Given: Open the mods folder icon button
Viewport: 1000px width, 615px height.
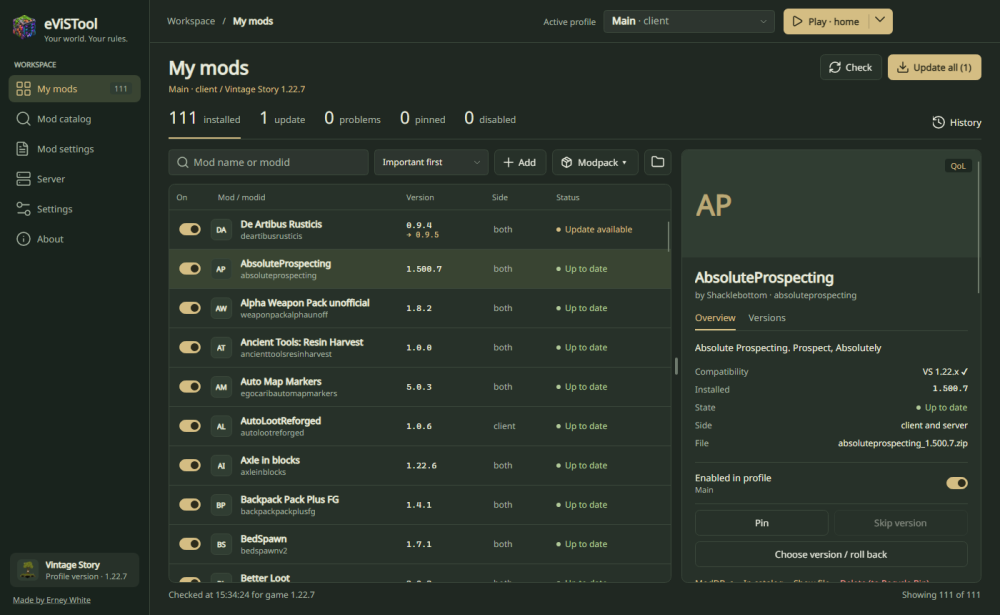Looking at the screenshot, I should coord(658,162).
